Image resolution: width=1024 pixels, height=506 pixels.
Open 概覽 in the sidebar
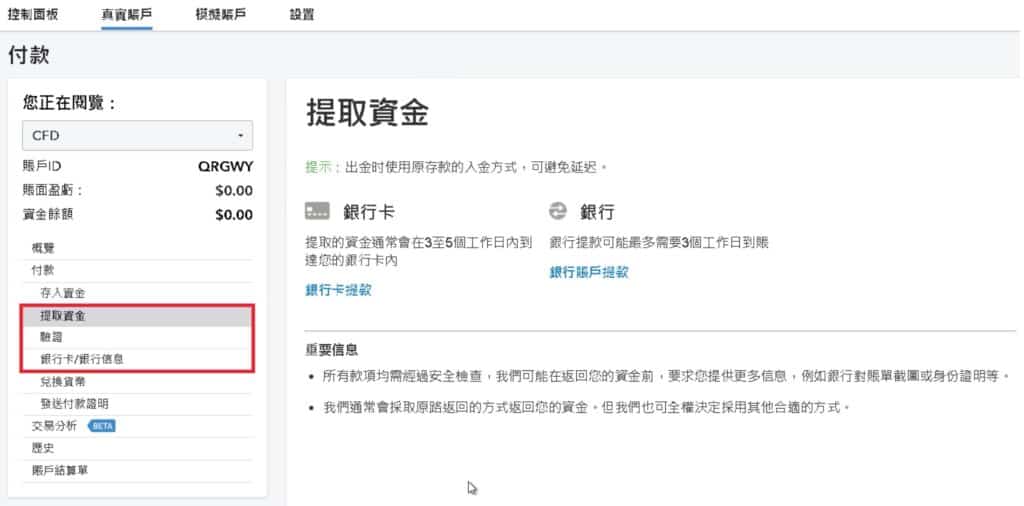pos(43,248)
